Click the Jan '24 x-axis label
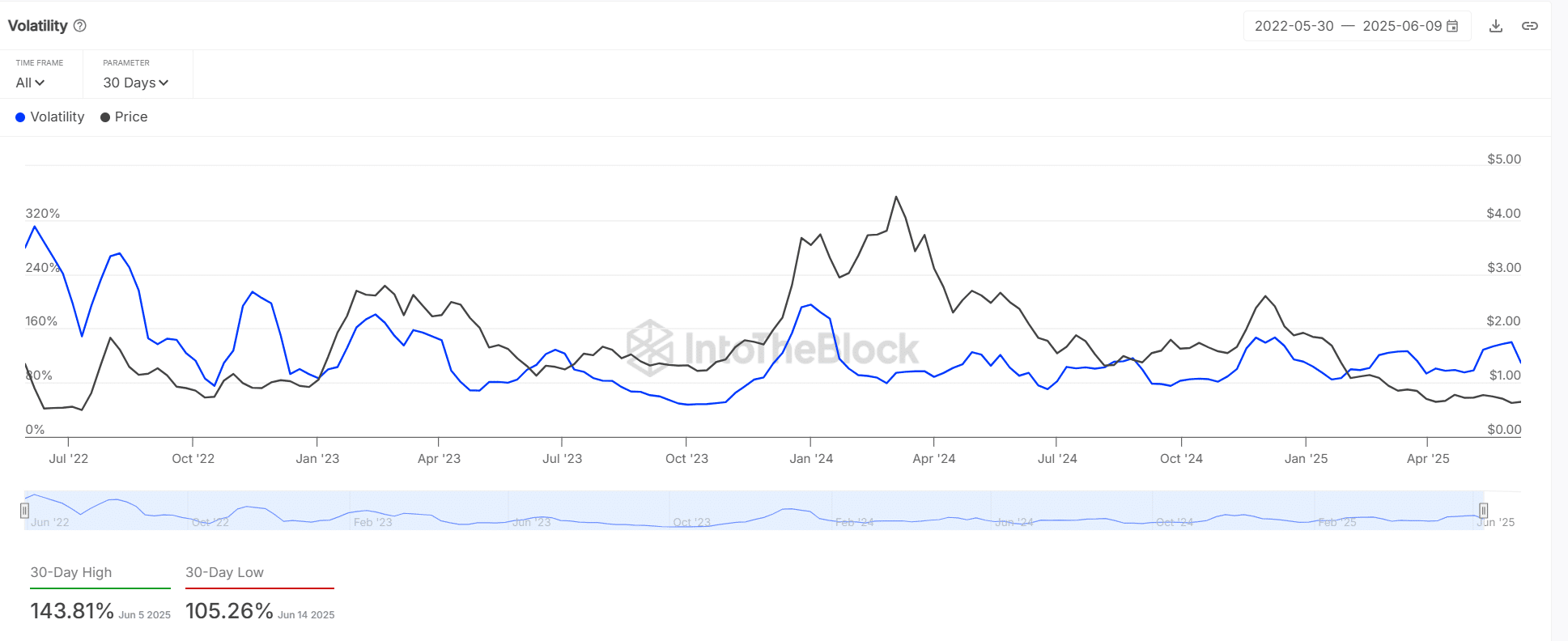The width and height of the screenshot is (1568, 641). [811, 459]
